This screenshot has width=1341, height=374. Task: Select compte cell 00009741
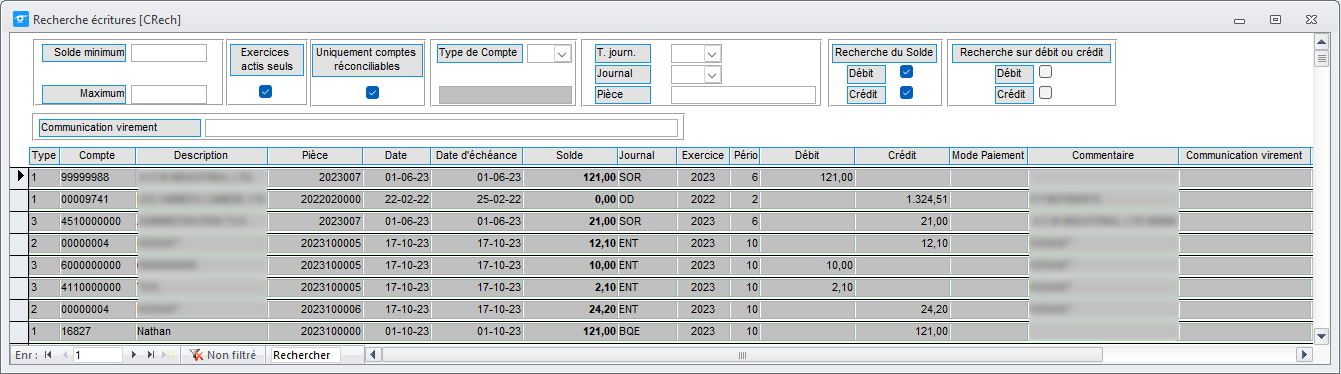pos(97,199)
